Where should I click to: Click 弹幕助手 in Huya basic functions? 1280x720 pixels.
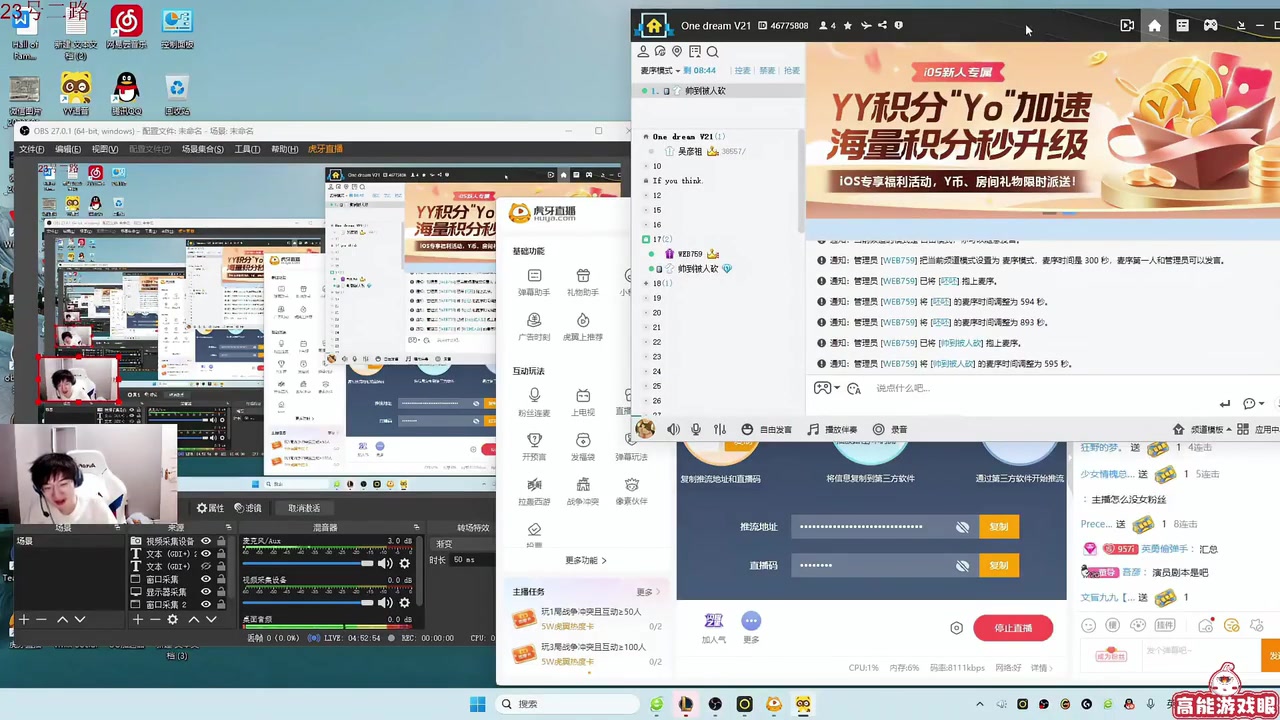(534, 282)
